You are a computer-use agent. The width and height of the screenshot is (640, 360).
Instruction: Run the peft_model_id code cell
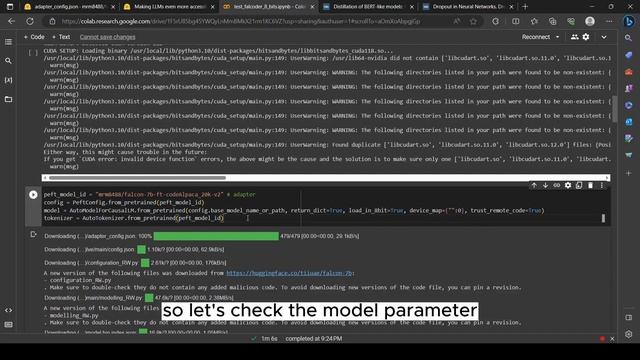[x=33, y=195]
